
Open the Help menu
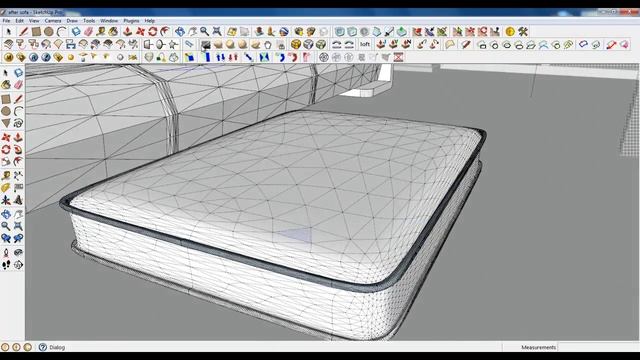[x=150, y=21]
